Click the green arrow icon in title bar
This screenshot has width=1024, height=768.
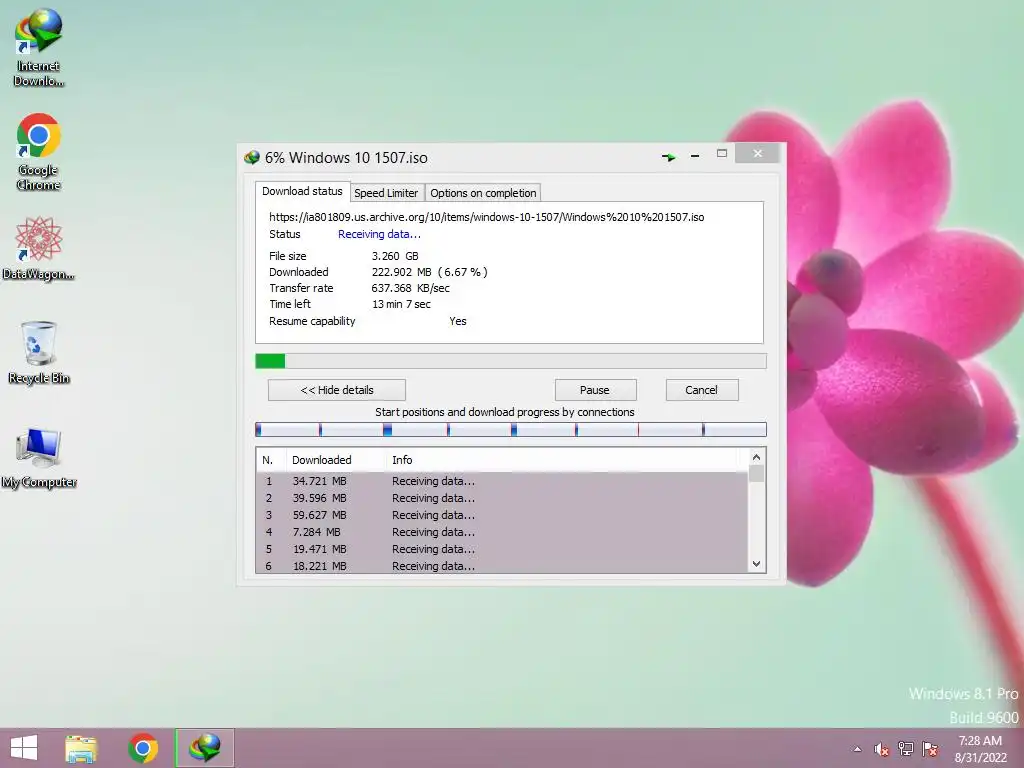coord(668,157)
